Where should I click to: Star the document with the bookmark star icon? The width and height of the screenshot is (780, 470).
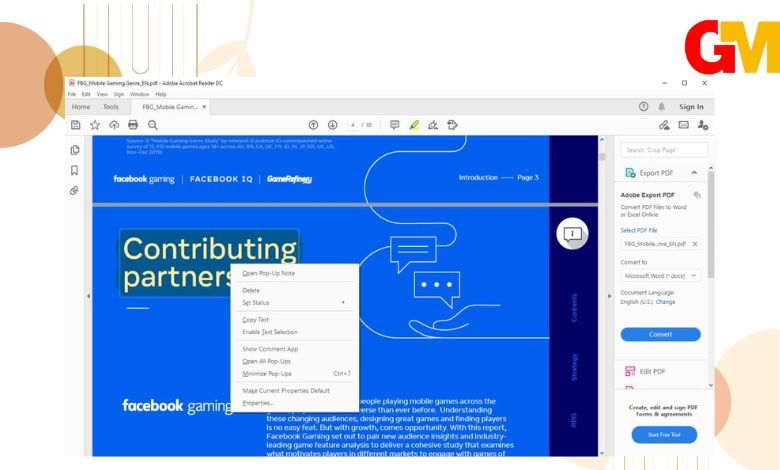95,125
